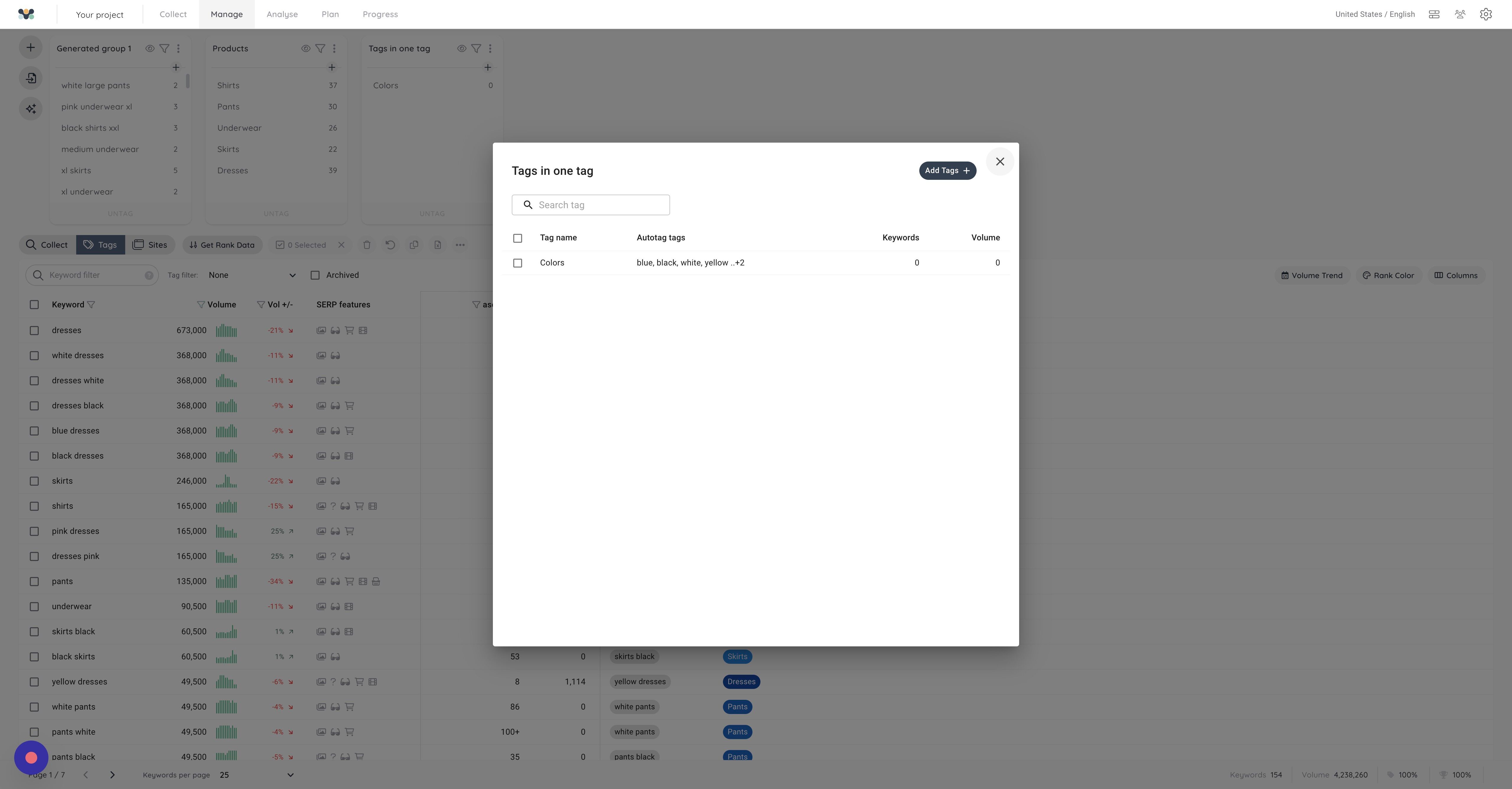The height and width of the screenshot is (789, 1512).
Task: Go to previous page chevron
Action: point(86,775)
